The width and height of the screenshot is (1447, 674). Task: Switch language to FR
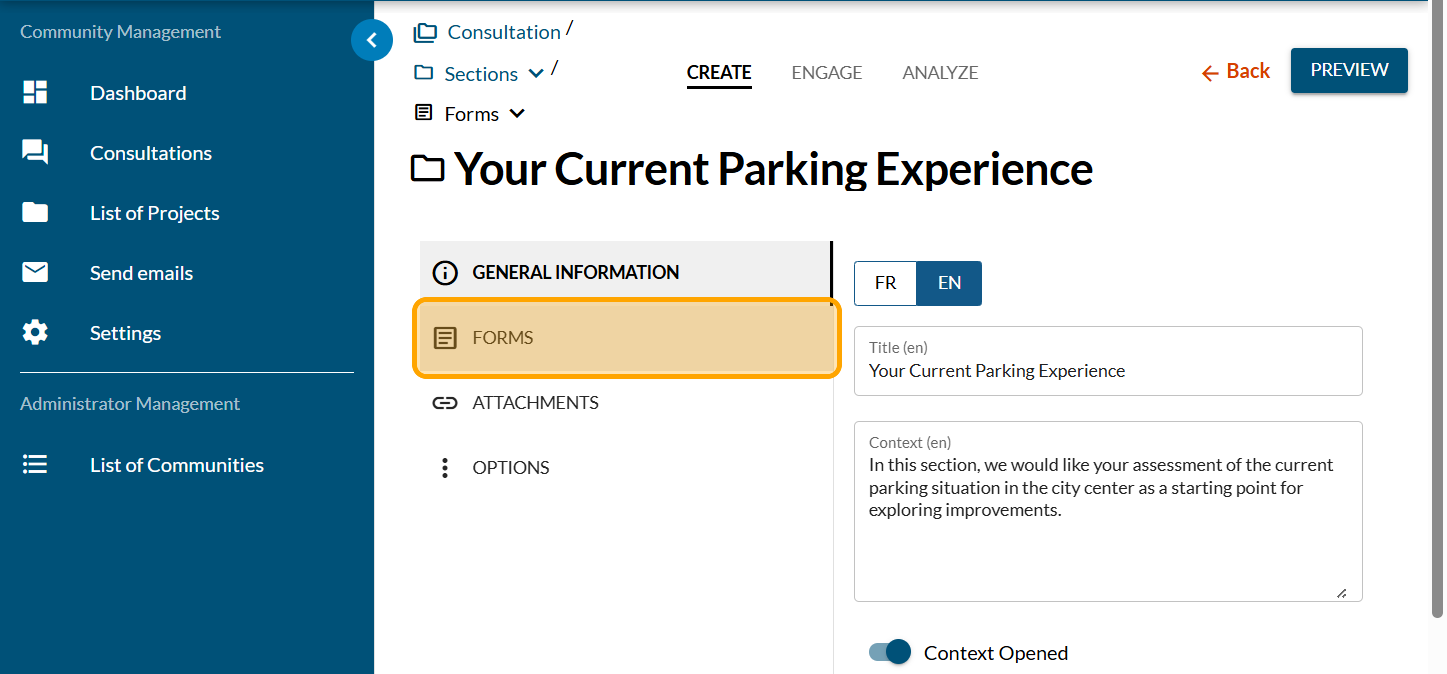[885, 283]
